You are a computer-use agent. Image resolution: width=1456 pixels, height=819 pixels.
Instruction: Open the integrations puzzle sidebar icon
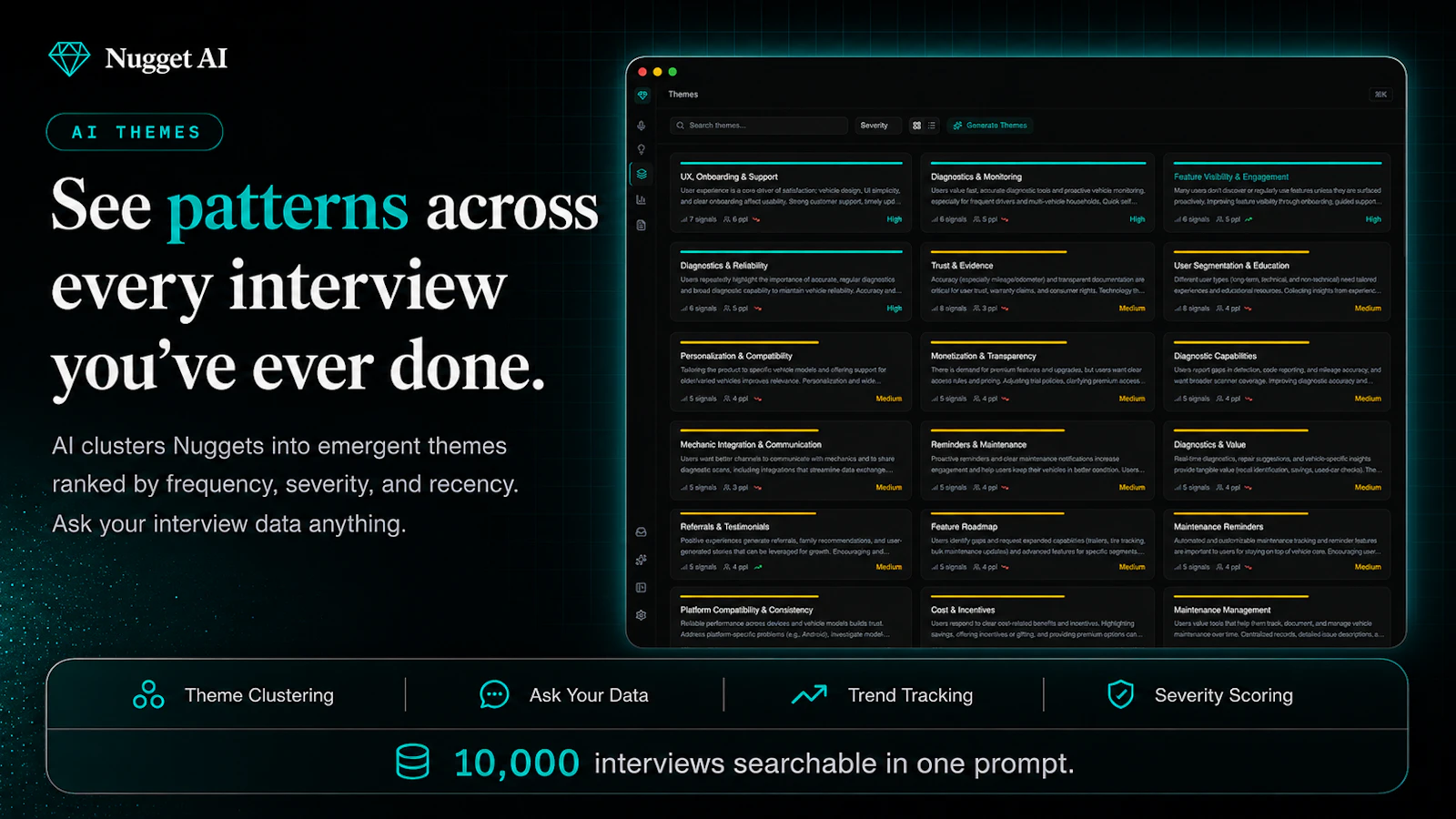coord(642,560)
